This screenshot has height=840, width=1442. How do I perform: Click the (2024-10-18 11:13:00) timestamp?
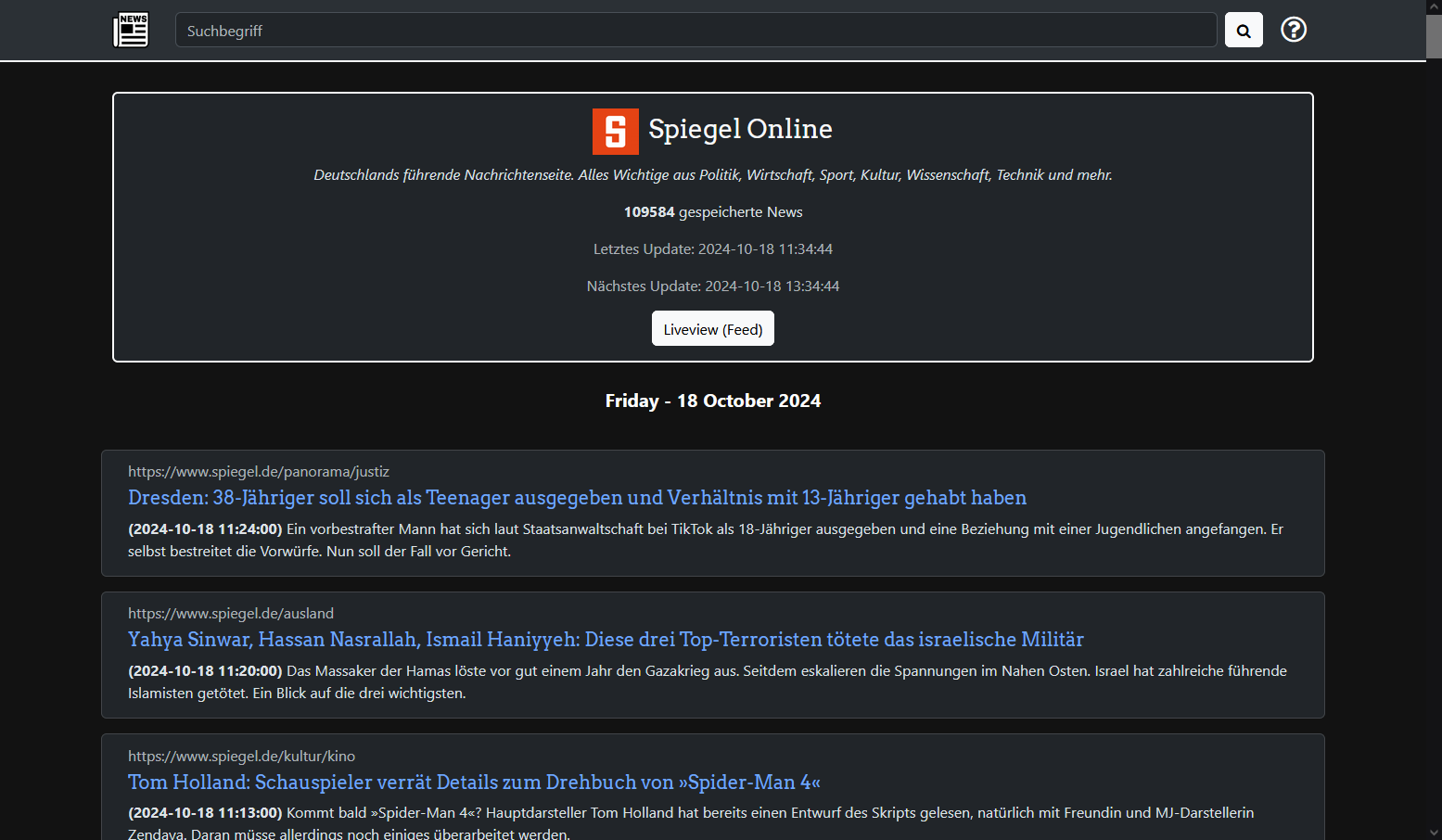pyautogui.click(x=205, y=813)
